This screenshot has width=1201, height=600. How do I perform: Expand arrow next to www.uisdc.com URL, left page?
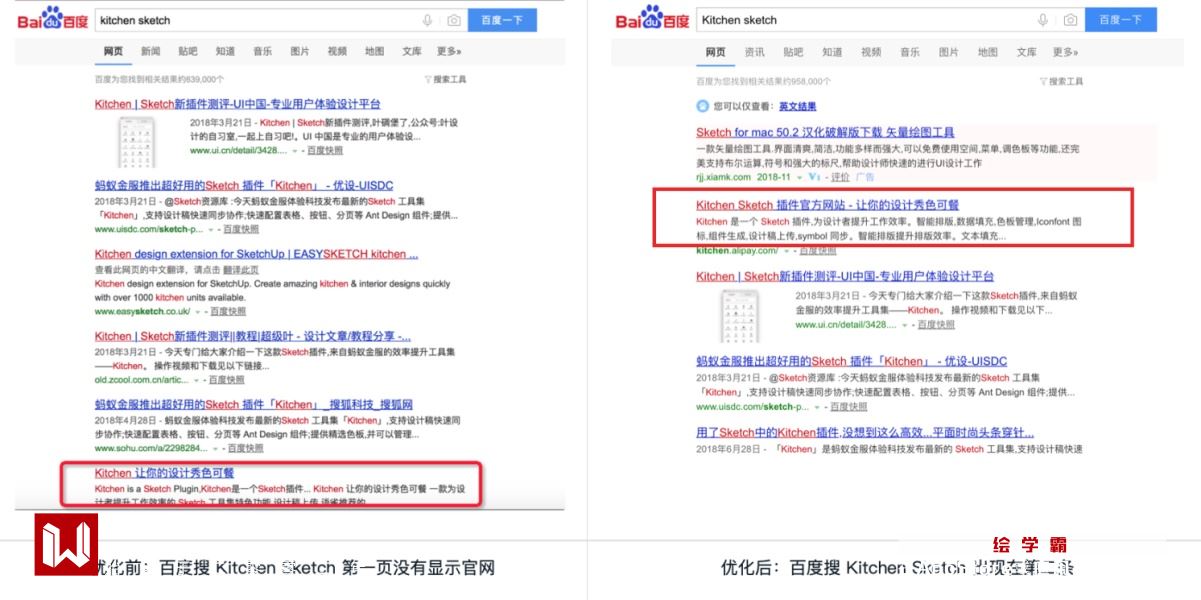pos(211,229)
